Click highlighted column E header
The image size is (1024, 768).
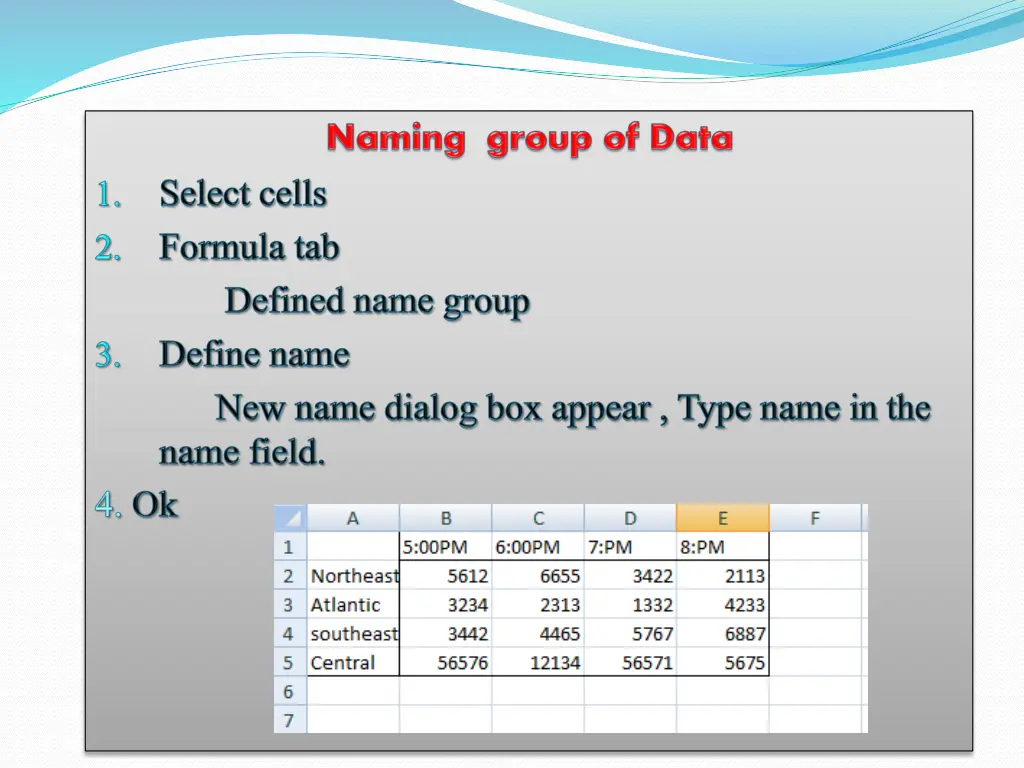722,518
